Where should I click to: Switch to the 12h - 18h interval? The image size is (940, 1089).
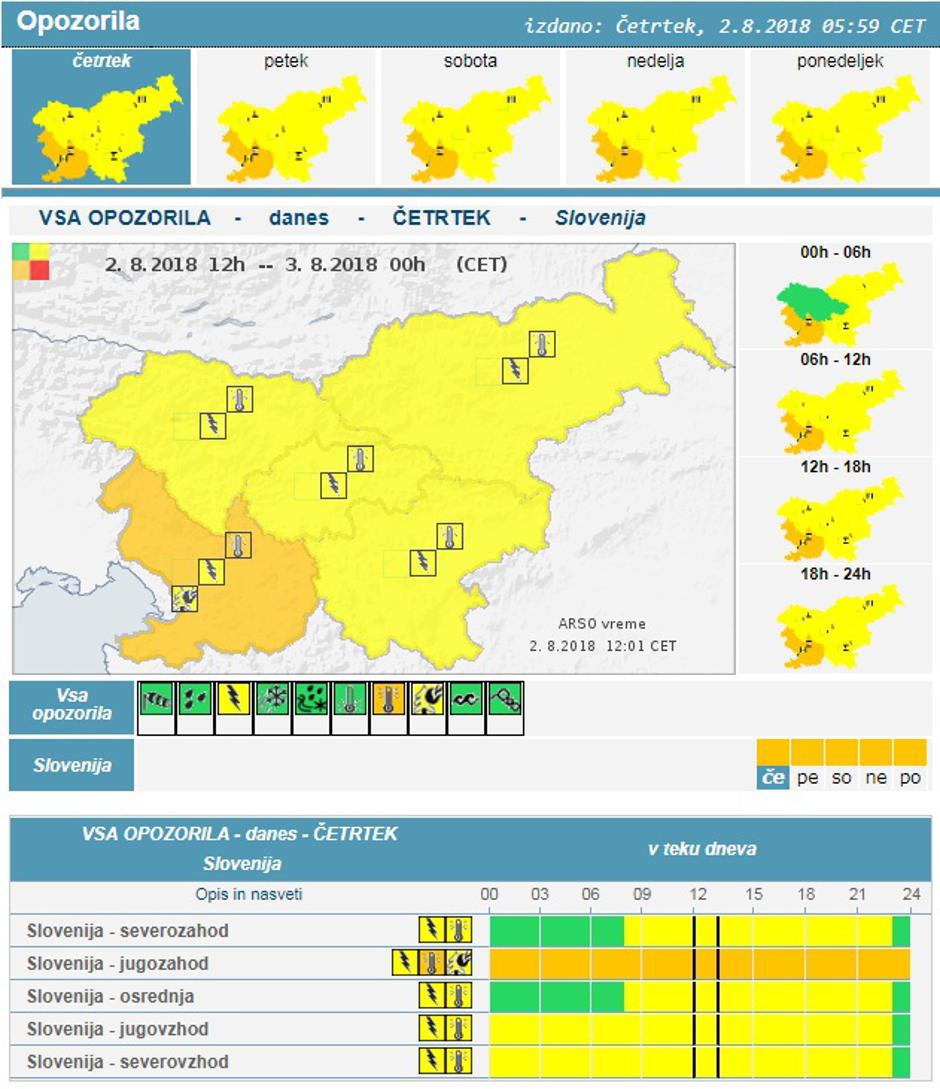point(838,518)
